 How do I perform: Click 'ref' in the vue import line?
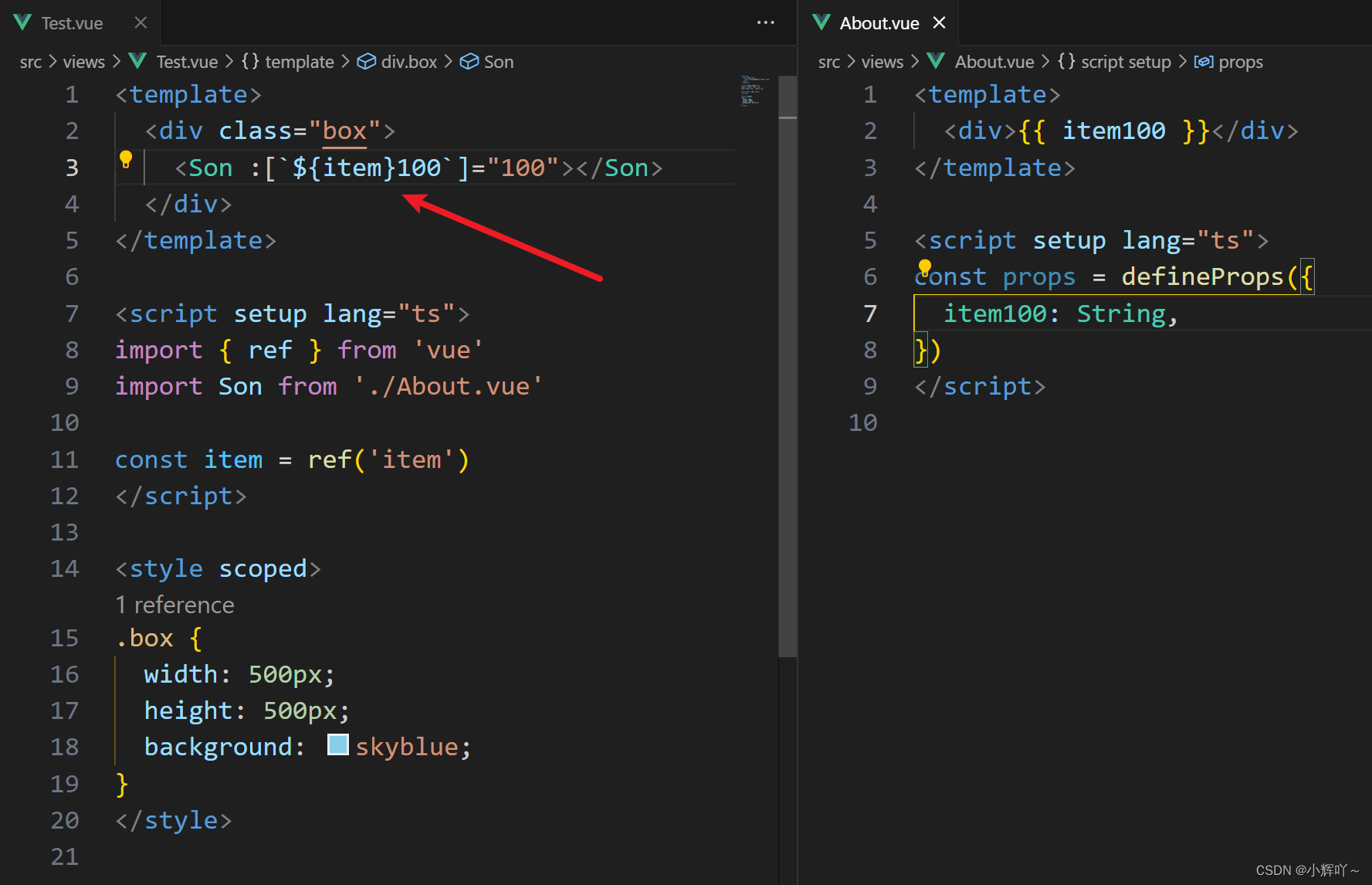tap(270, 350)
